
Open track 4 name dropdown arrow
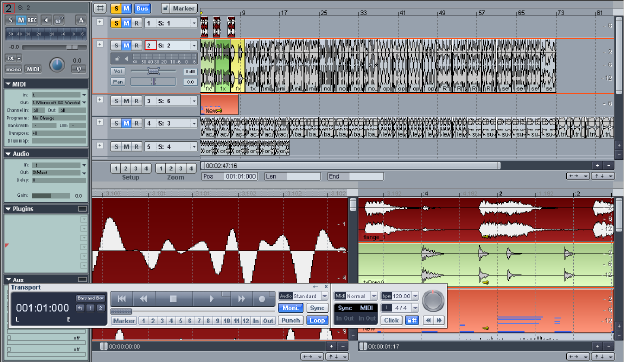coord(194,124)
